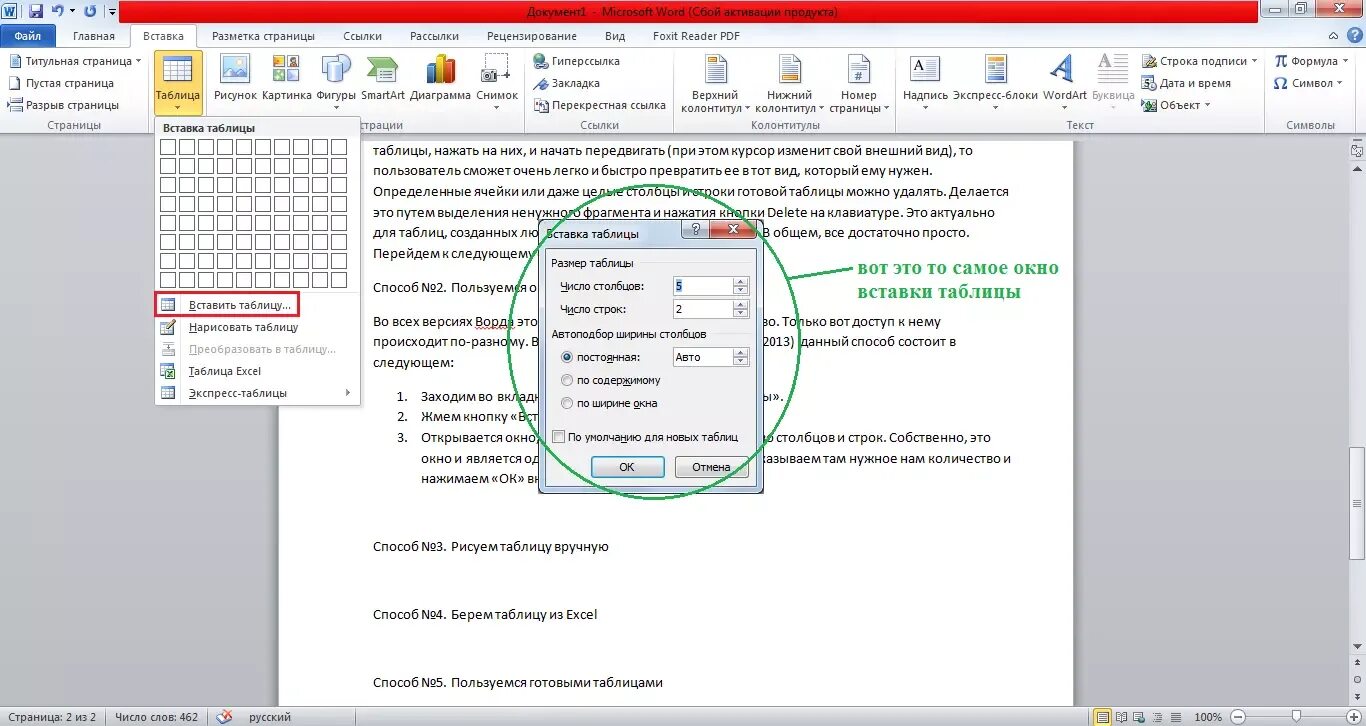Viewport: 1366px width, 726px height.
Task: Open the Таблица insert button
Action: point(178,81)
